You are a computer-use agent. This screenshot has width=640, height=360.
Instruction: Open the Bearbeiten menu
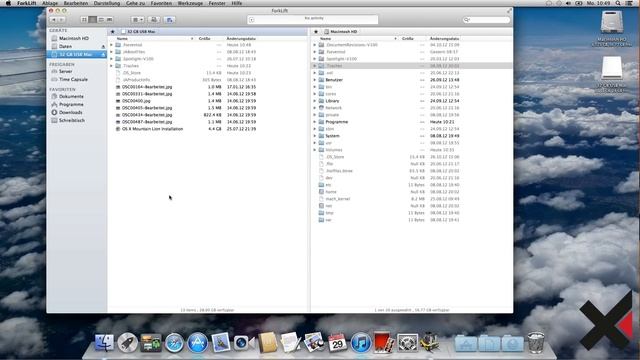click(76, 3)
